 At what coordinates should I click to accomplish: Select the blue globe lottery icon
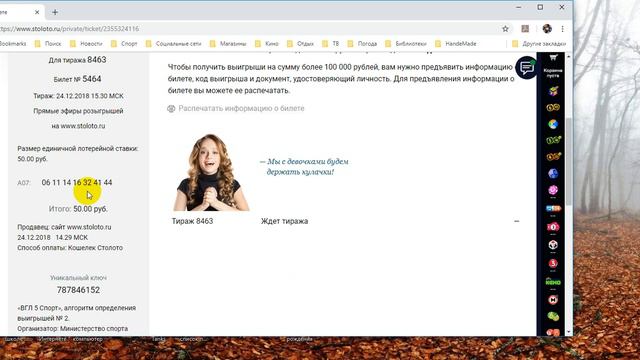point(553,173)
